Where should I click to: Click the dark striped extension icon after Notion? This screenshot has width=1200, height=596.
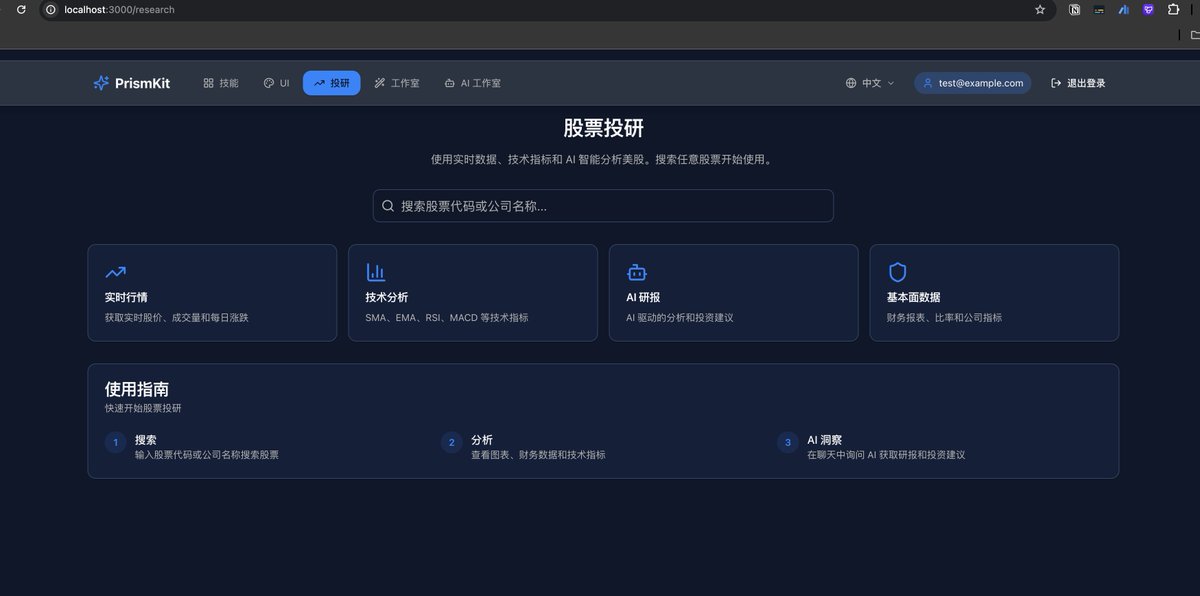point(1099,10)
